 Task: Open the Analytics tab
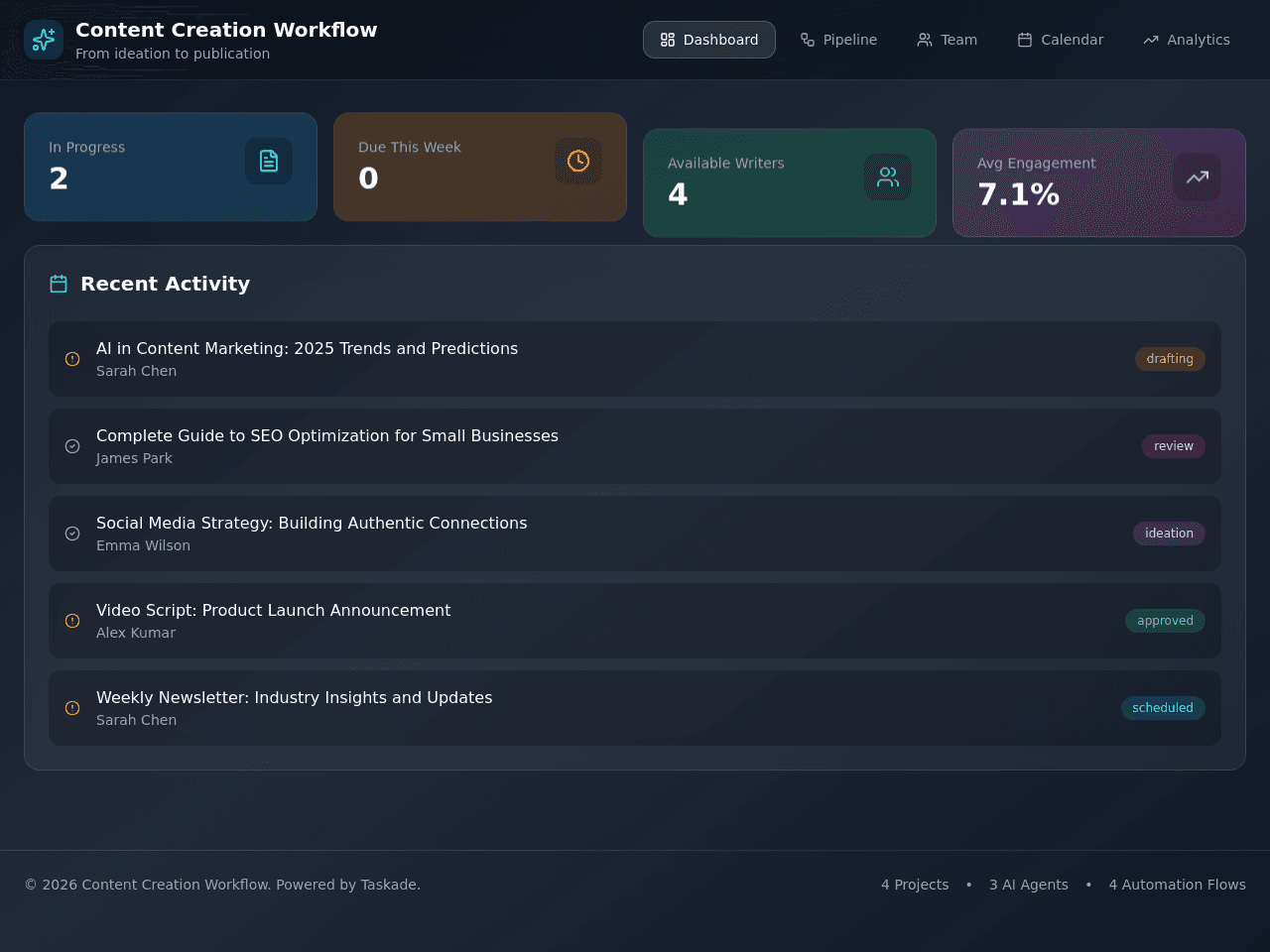(1187, 40)
